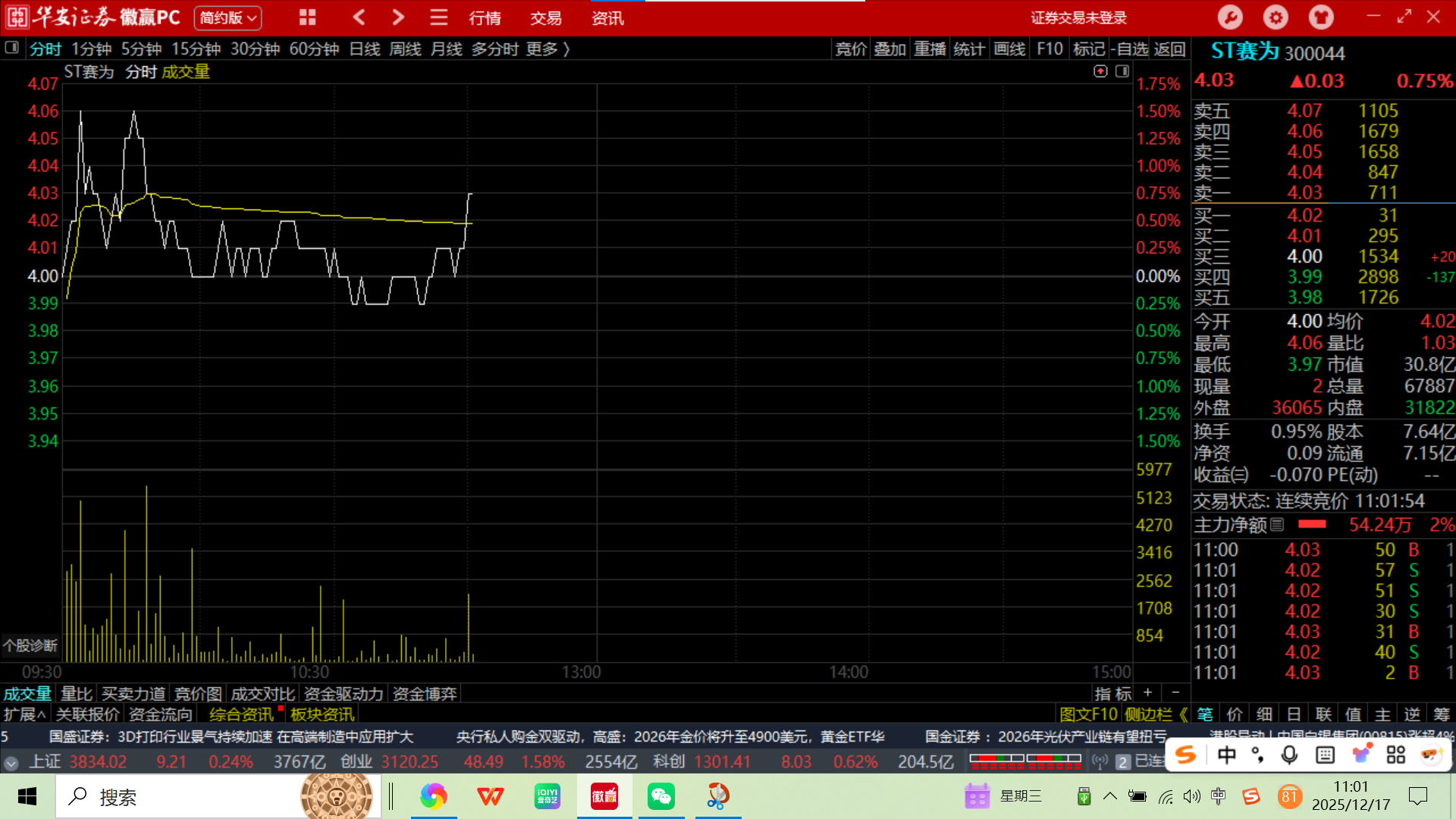Expand the 更多 period options
Image resolution: width=1456 pixels, height=819 pixels.
pos(548,49)
